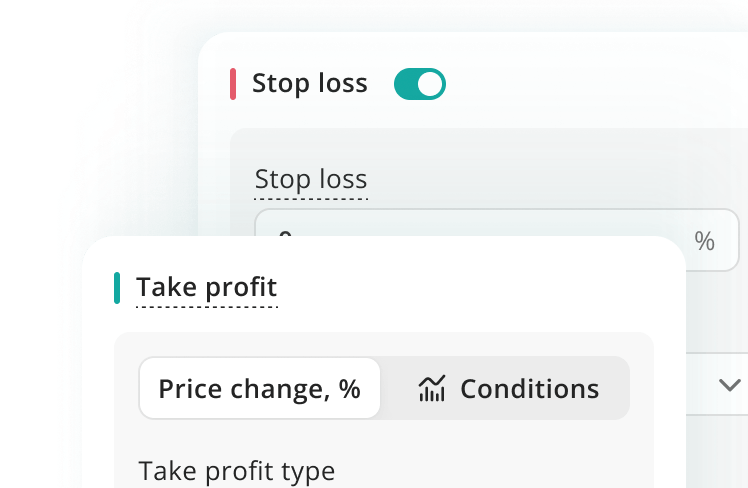Click the bar-chart icon beside Conditions
The height and width of the screenshot is (488, 748).
click(x=431, y=388)
